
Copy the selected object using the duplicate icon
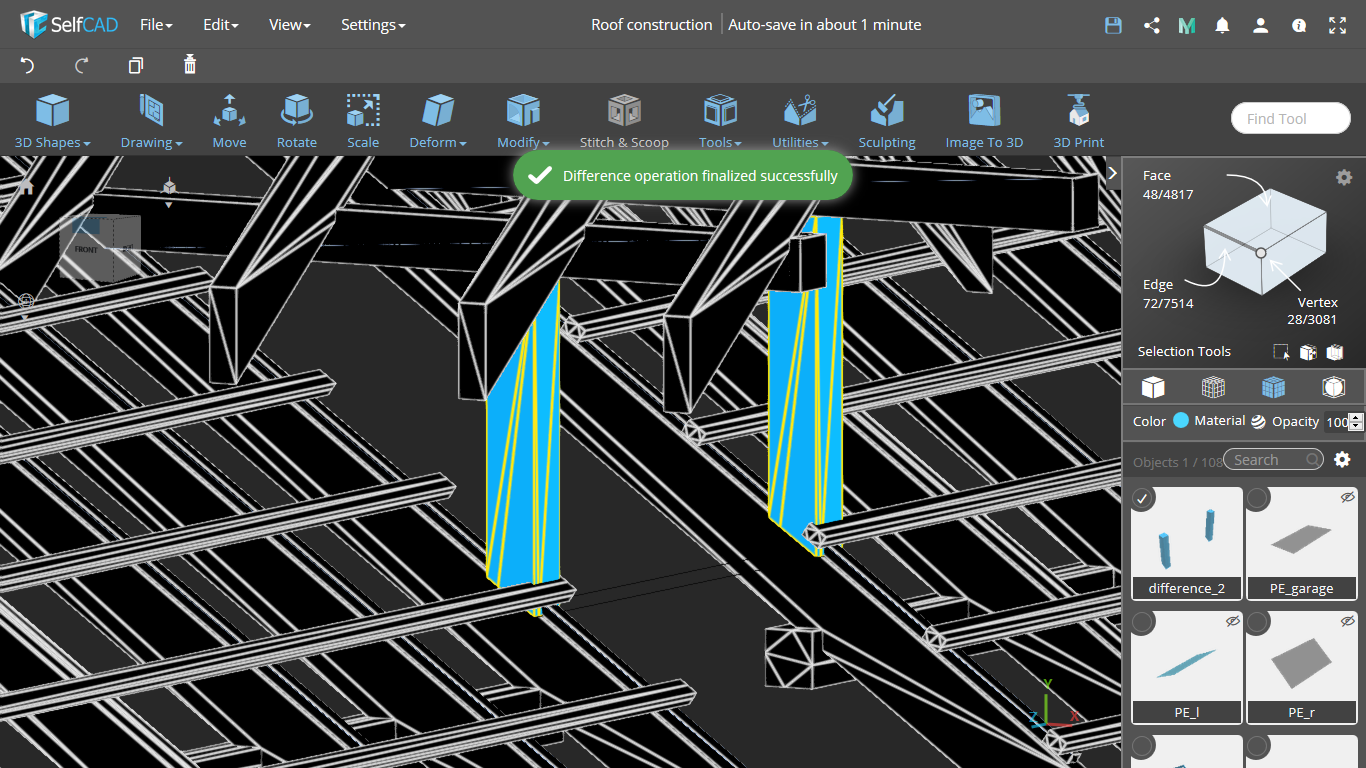[x=136, y=66]
